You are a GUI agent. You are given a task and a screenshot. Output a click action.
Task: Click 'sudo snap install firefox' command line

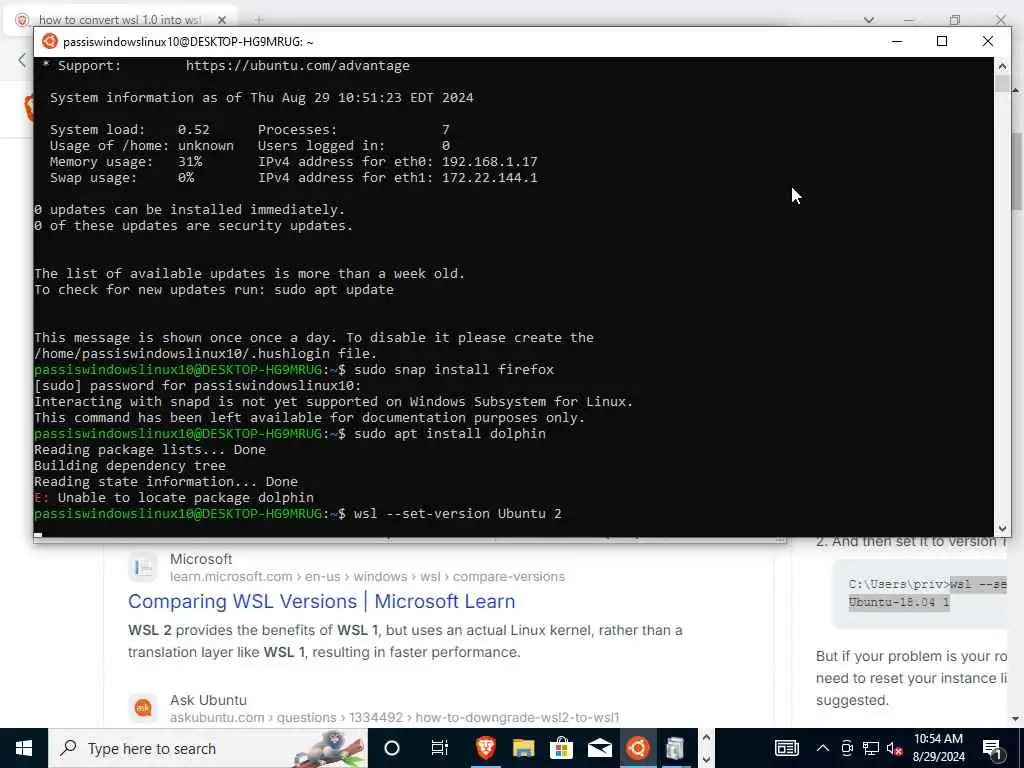pos(454,370)
